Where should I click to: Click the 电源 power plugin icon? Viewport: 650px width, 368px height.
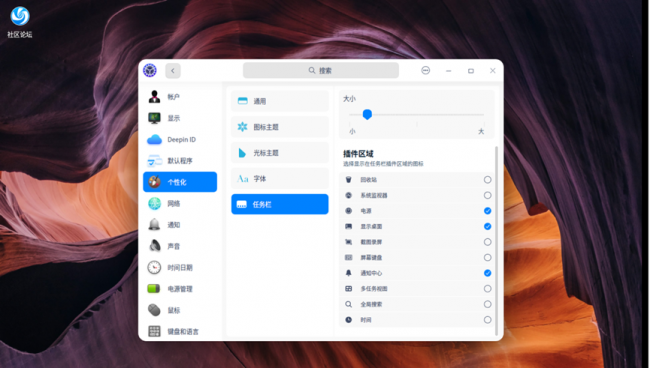coord(349,211)
